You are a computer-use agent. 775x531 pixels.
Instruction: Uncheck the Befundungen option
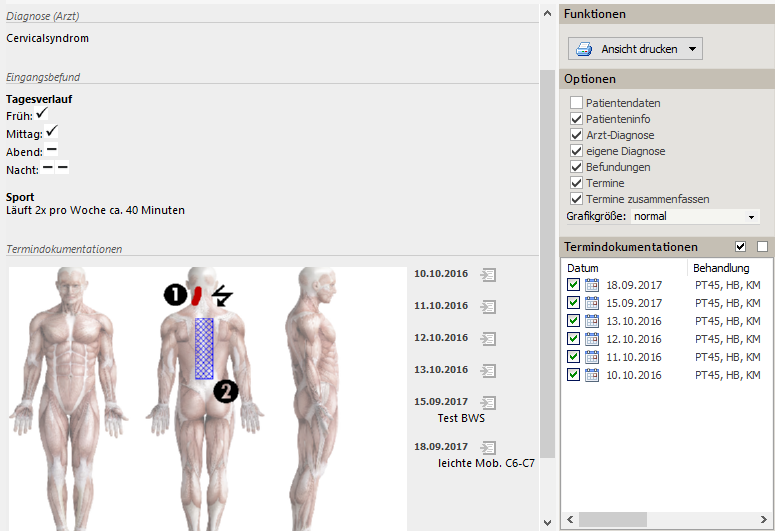coord(576,167)
